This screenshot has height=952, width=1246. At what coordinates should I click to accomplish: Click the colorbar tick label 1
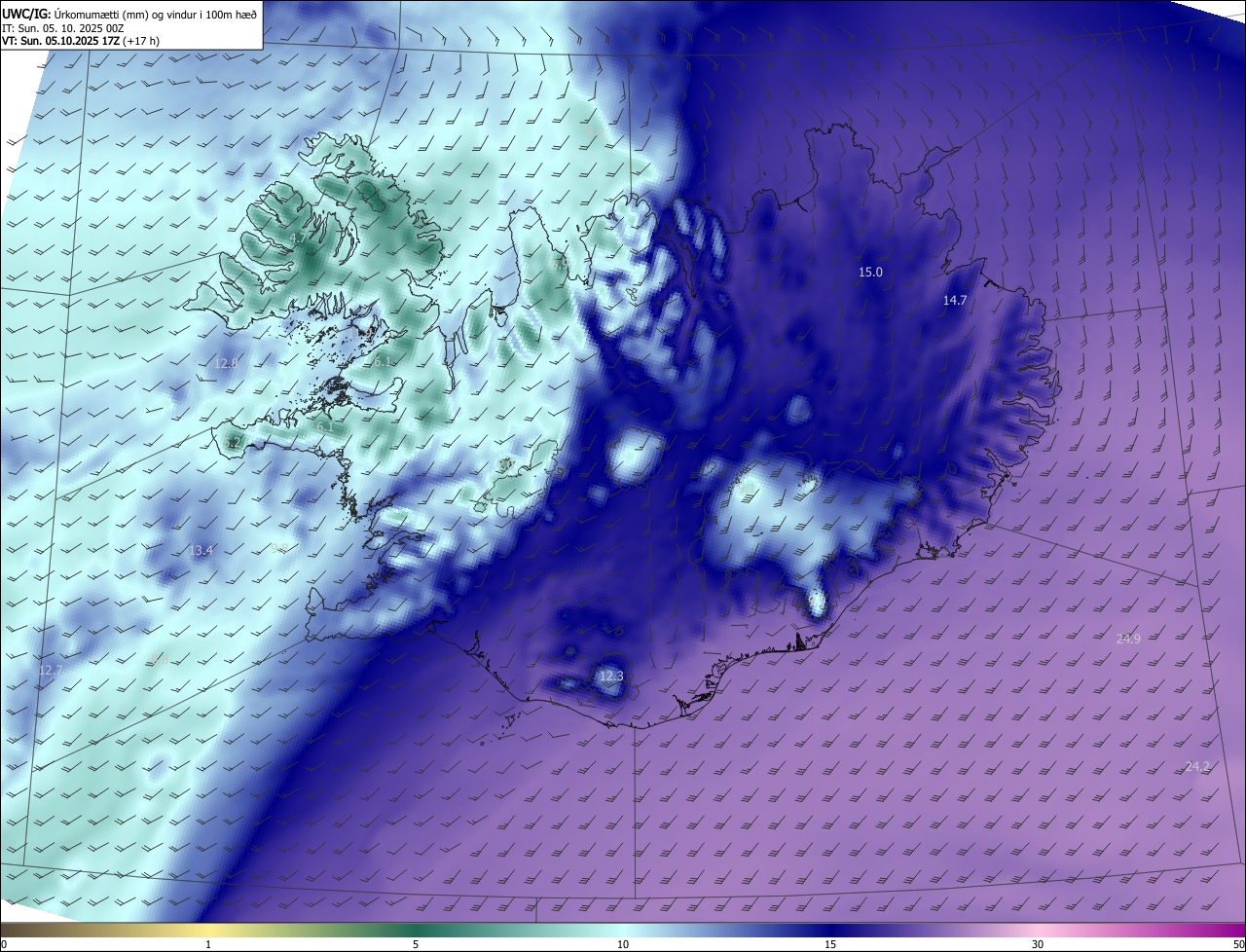pos(208,944)
